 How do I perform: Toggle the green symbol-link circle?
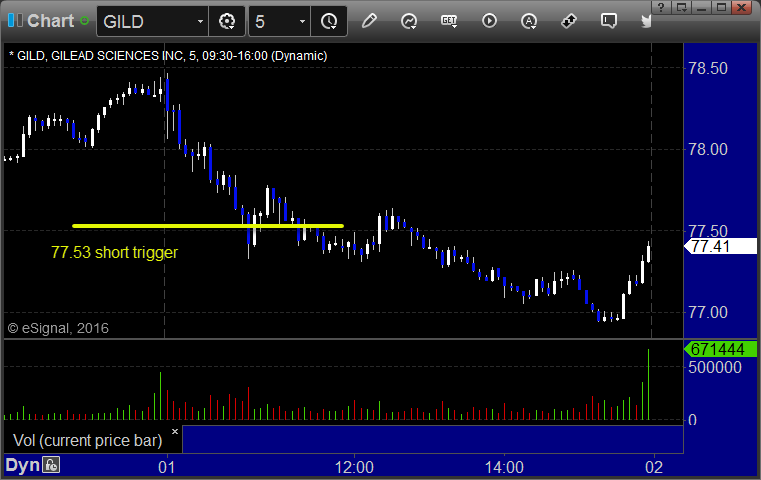click(84, 21)
